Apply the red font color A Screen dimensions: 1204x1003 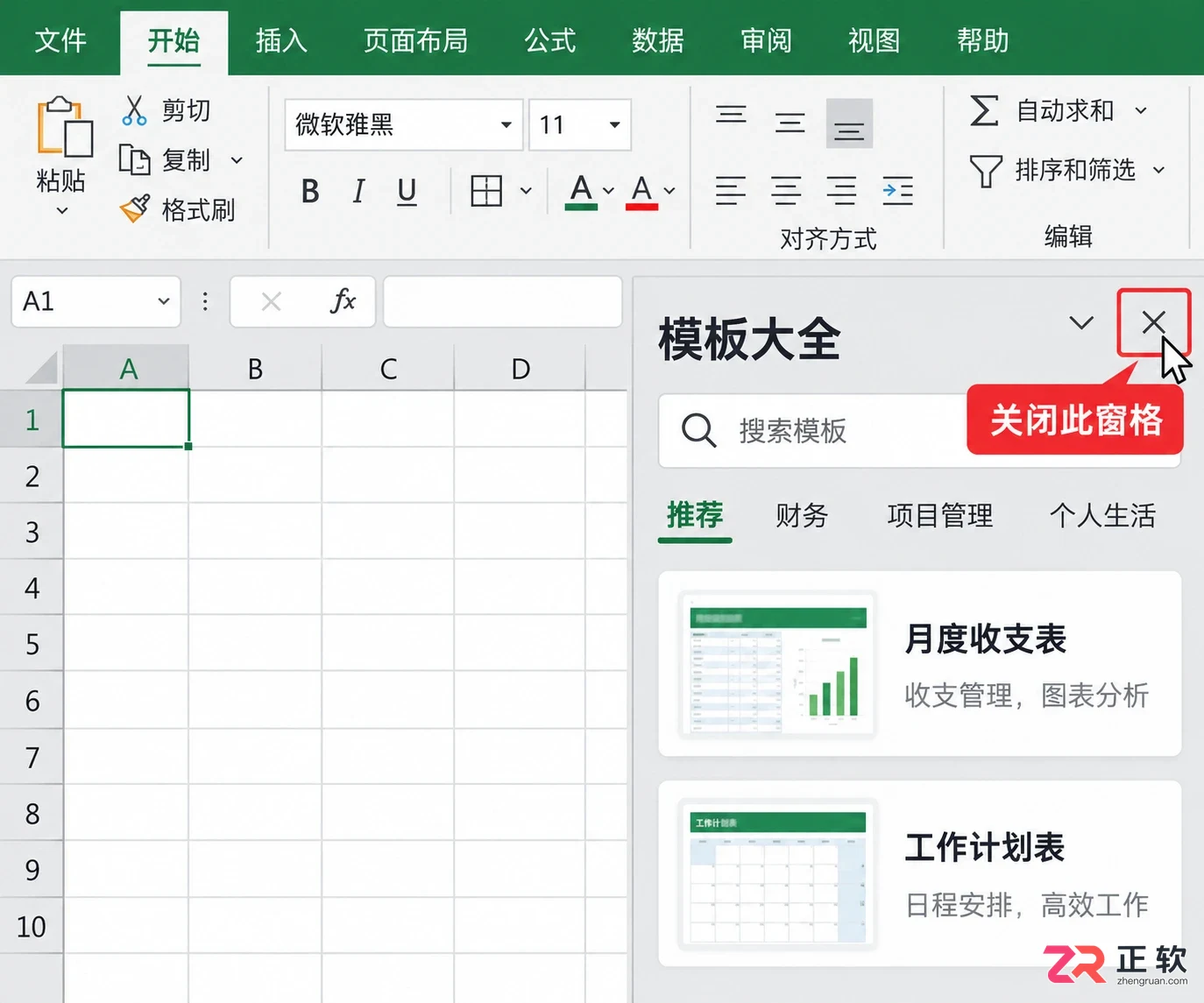tap(641, 192)
